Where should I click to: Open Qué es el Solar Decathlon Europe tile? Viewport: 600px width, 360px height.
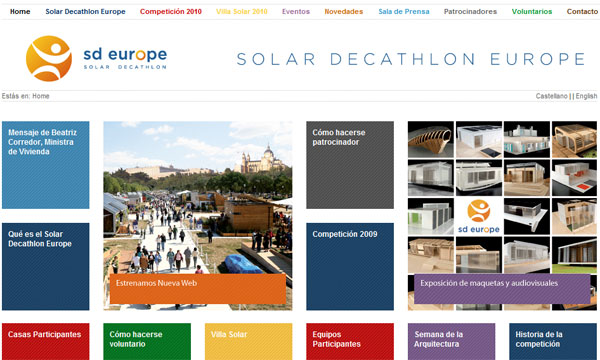46,266
